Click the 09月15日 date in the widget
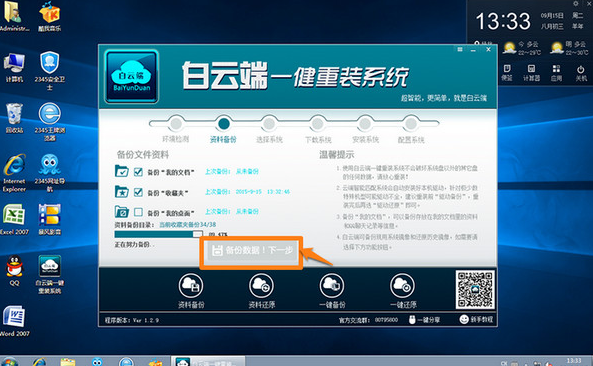Viewport: 593px width, 366px height. click(552, 16)
